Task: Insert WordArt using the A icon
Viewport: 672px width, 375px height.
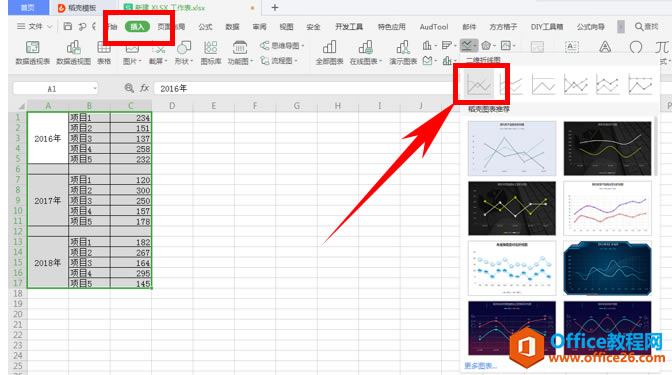Action: point(605,46)
